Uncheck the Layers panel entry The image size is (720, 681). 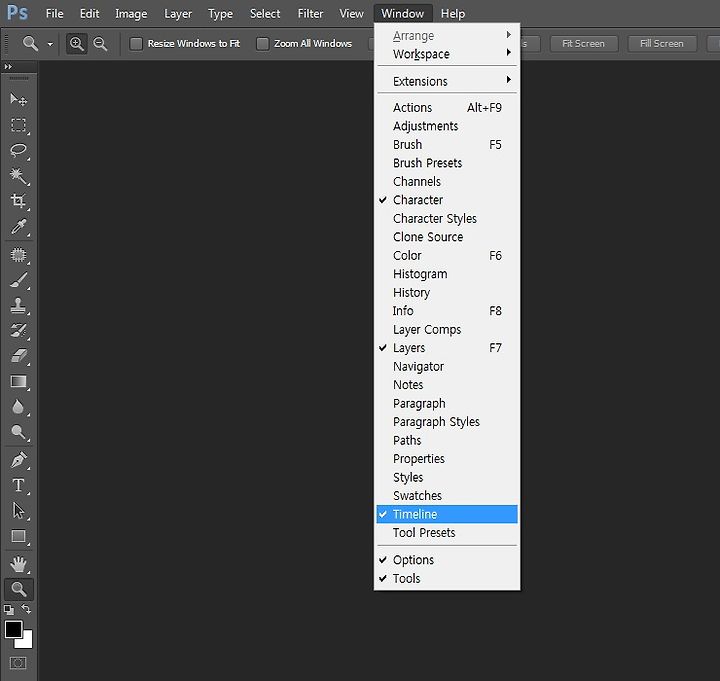tap(447, 348)
